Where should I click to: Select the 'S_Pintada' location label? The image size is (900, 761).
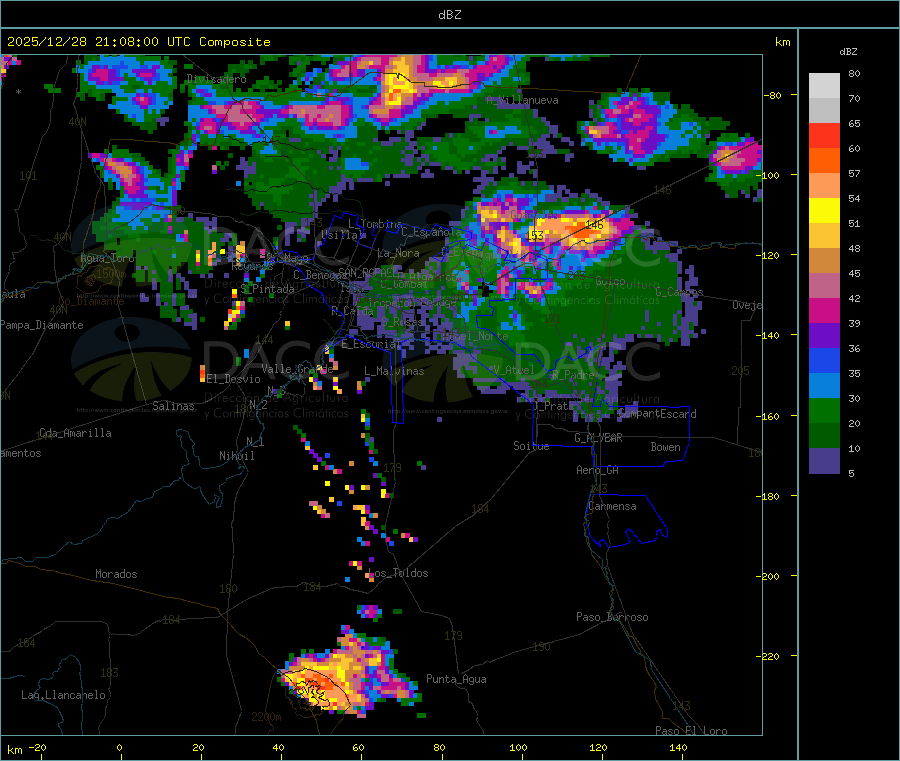tap(267, 289)
